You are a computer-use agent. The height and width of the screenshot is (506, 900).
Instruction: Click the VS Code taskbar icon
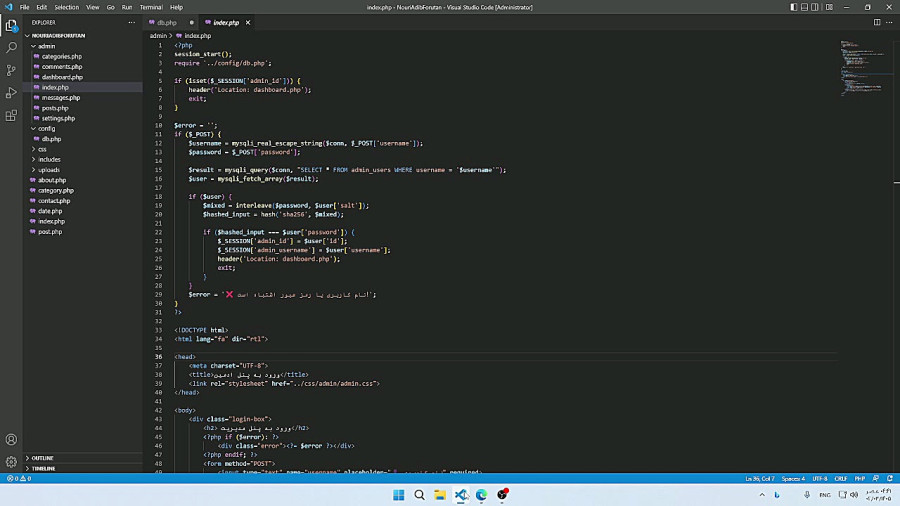tap(461, 495)
